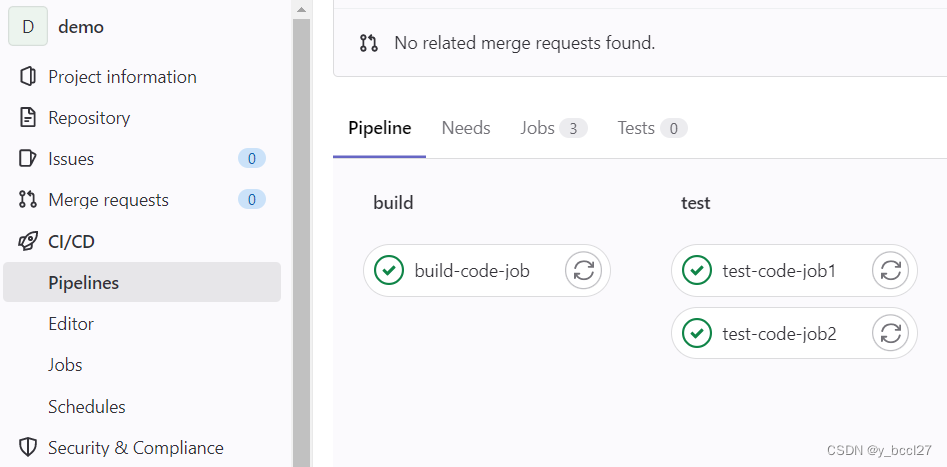The height and width of the screenshot is (467, 947).
Task: Click the sidebar scroll up arrow
Action: [x=301, y=9]
